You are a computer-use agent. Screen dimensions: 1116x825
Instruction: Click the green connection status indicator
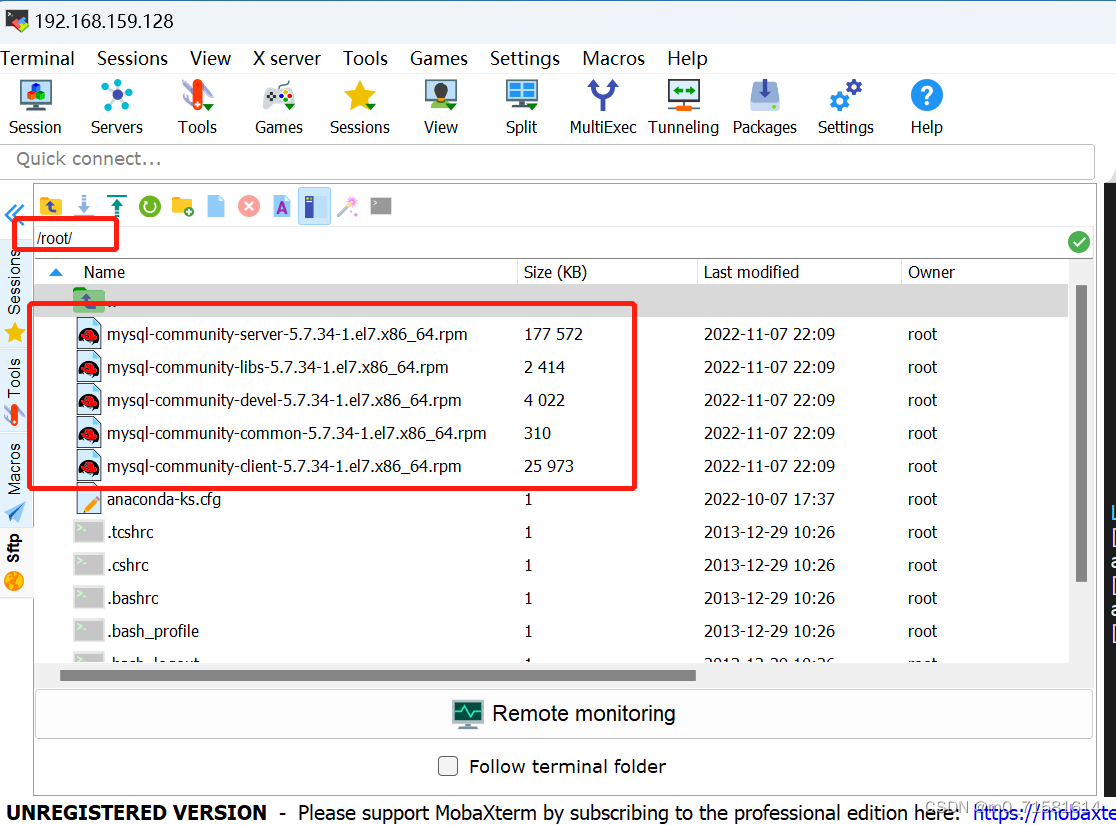coord(1078,241)
